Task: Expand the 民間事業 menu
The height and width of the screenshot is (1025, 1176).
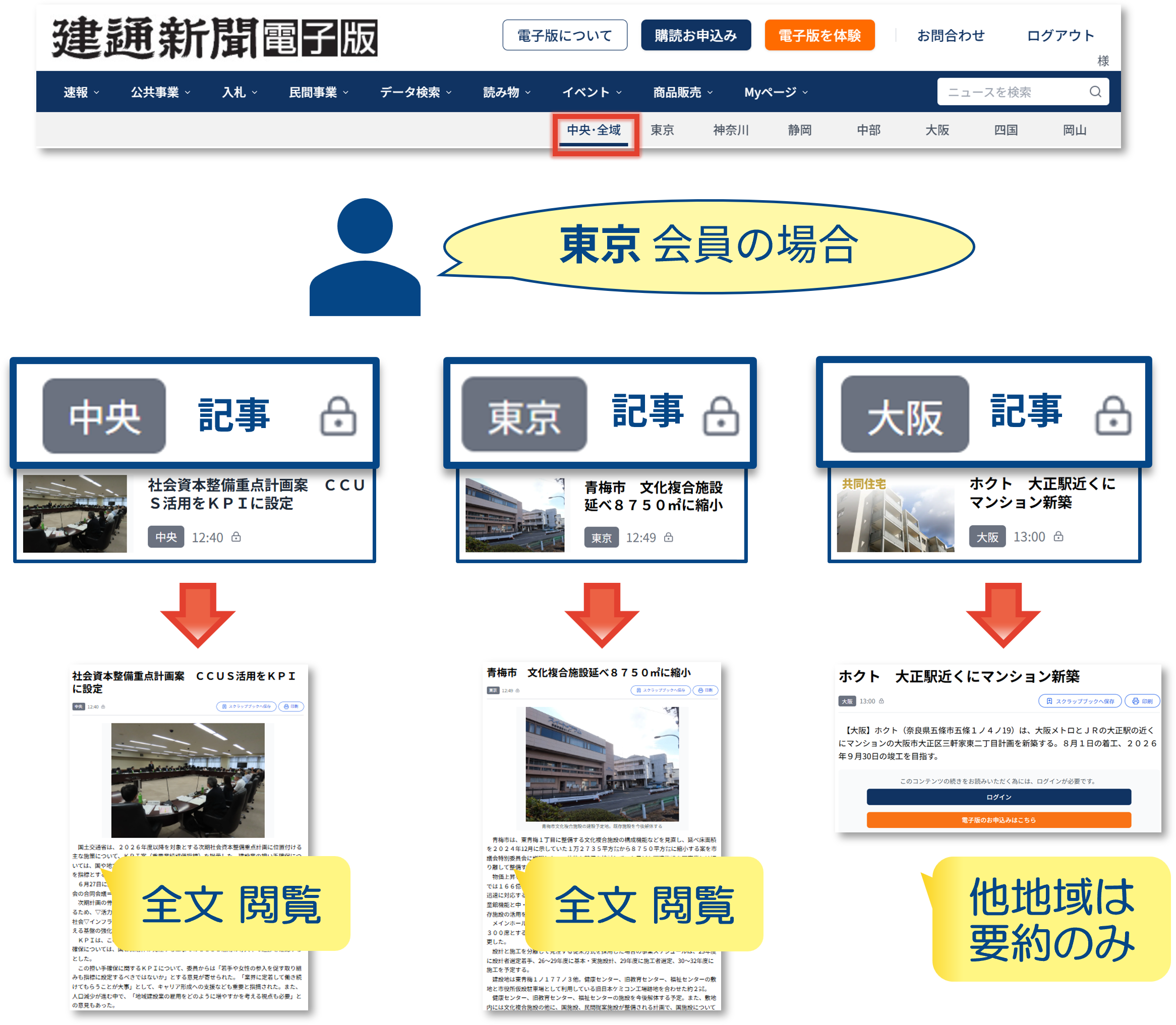Action: pyautogui.click(x=319, y=92)
